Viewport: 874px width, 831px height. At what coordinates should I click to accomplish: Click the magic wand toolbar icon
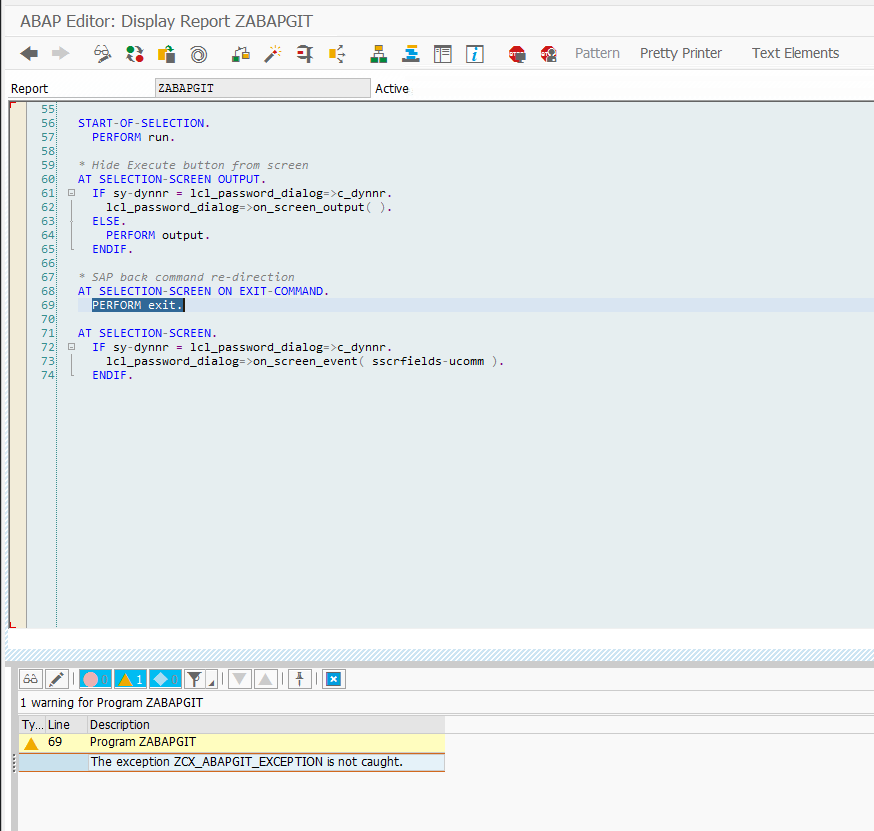[x=272, y=54]
